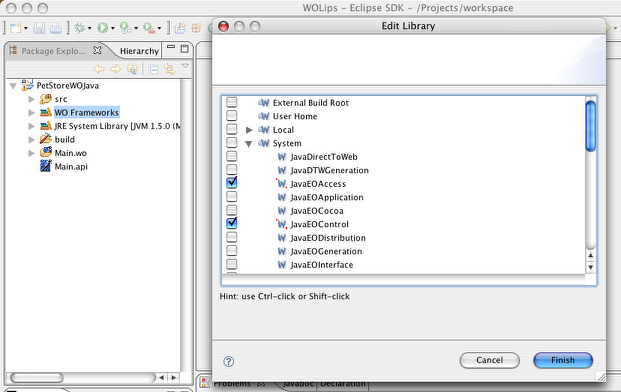The height and width of the screenshot is (392, 621).
Task: Click the External Build Root icon
Action: click(264, 103)
